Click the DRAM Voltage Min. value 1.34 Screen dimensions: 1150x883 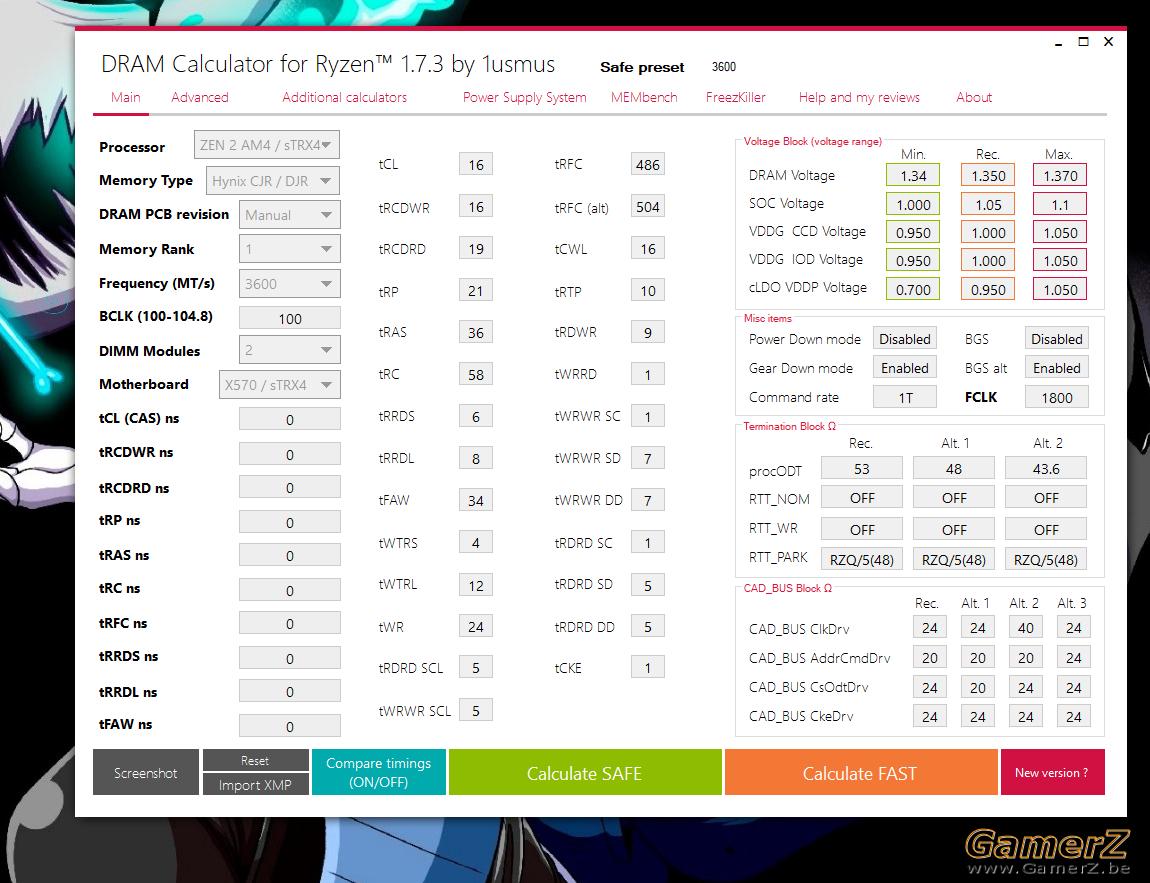913,175
